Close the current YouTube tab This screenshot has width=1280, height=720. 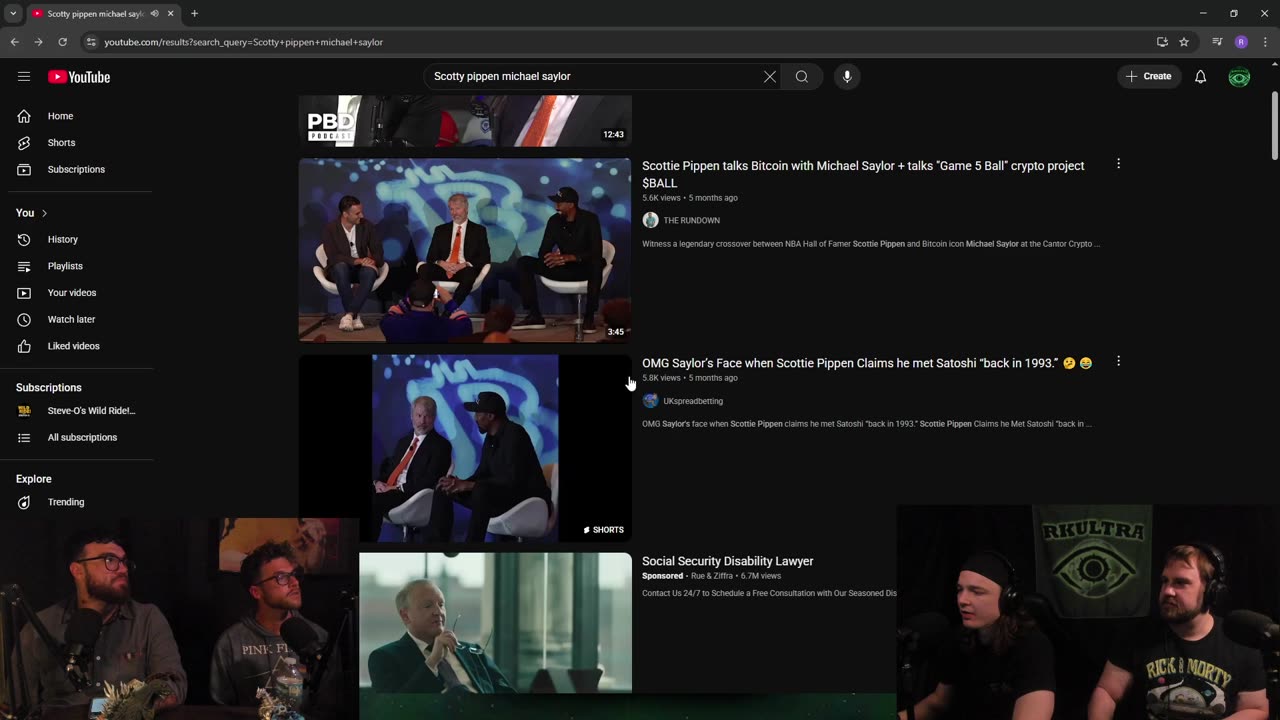click(x=170, y=14)
